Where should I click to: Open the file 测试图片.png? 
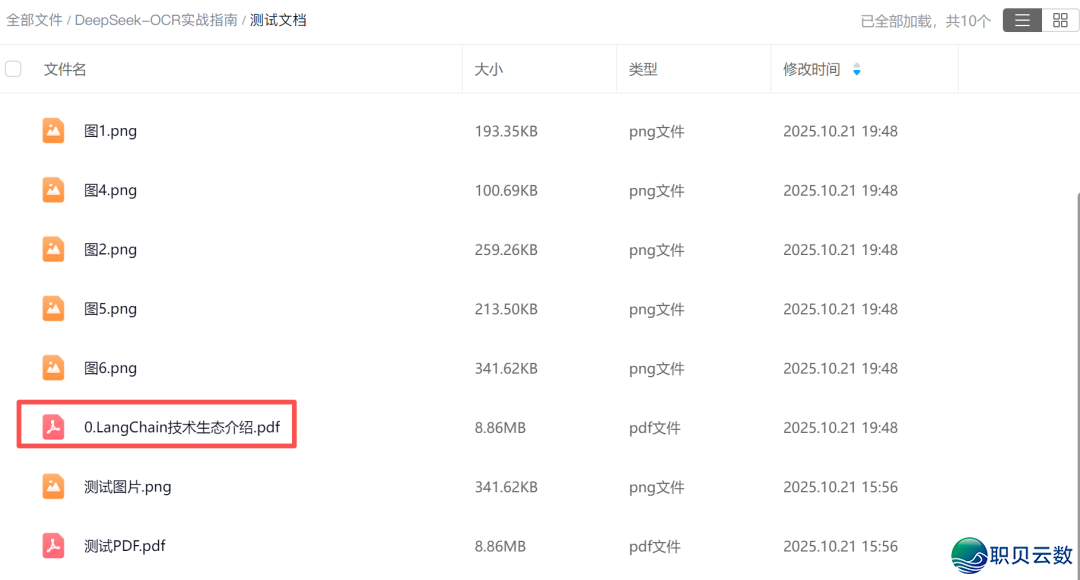pyautogui.click(x=127, y=487)
